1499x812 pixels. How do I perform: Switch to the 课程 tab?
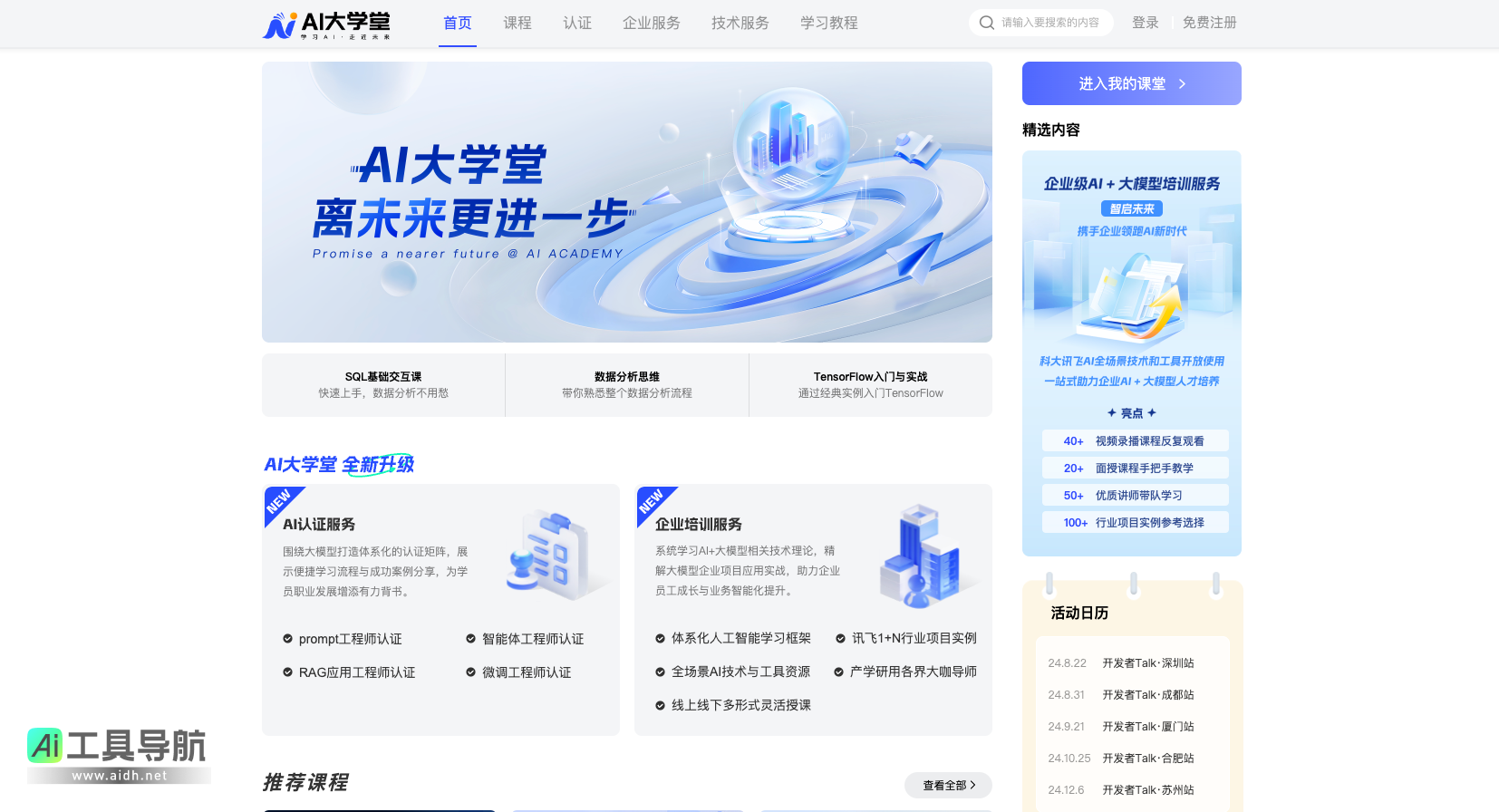pos(517,23)
